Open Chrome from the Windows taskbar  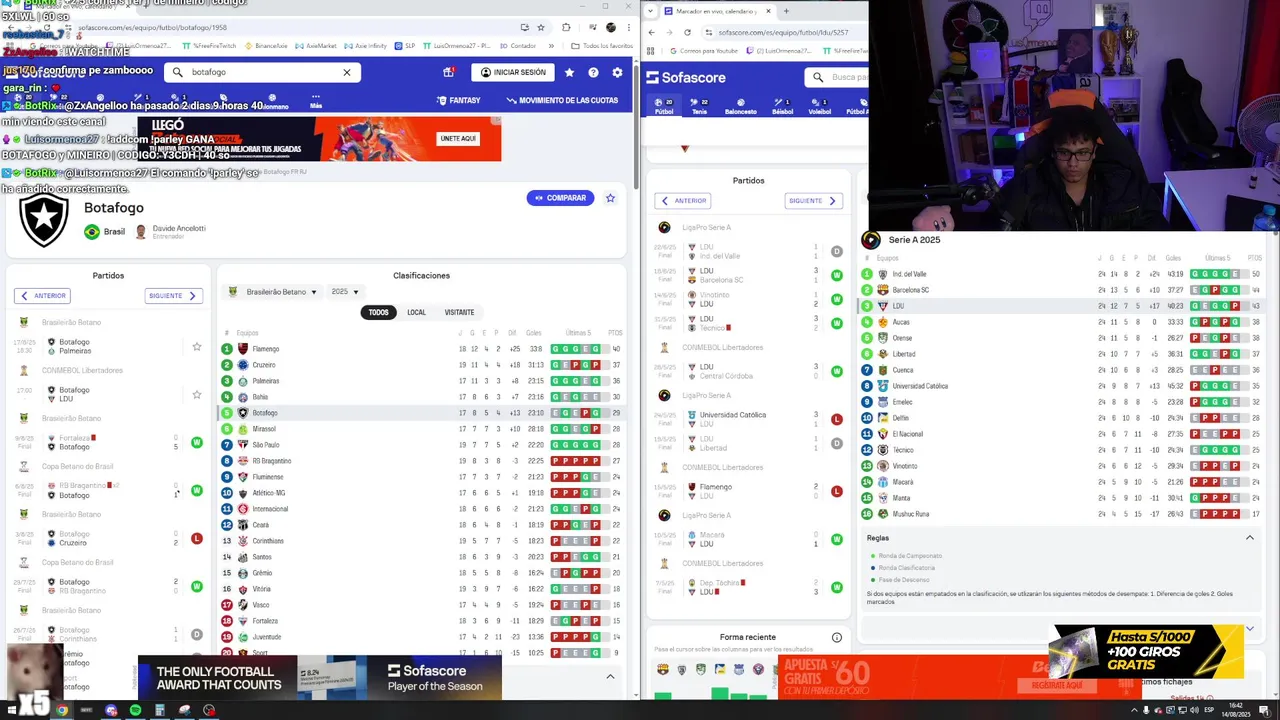pyautogui.click(x=62, y=710)
